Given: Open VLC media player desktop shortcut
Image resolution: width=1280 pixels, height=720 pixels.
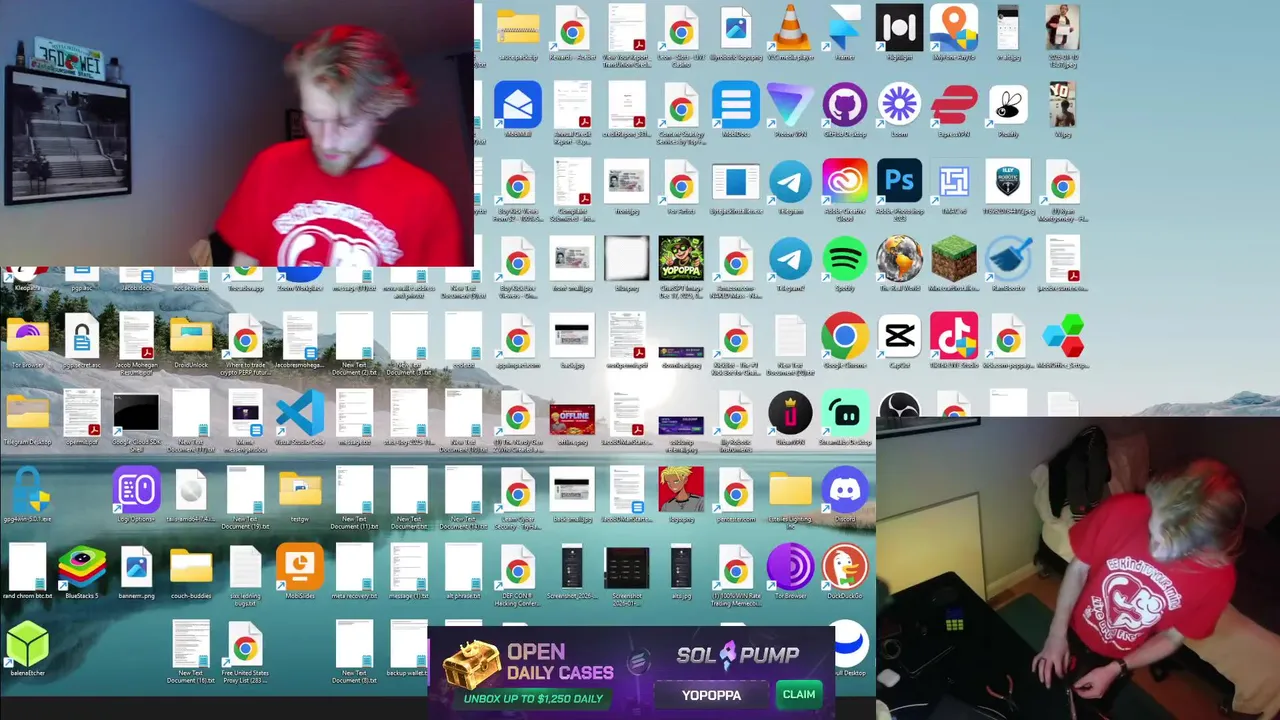Looking at the screenshot, I should (x=790, y=29).
